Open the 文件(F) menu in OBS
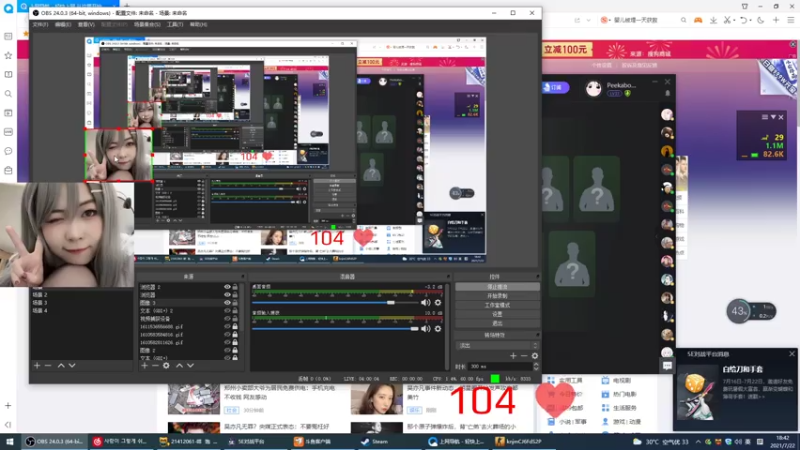Image resolution: width=800 pixels, height=450 pixels. [40, 24]
